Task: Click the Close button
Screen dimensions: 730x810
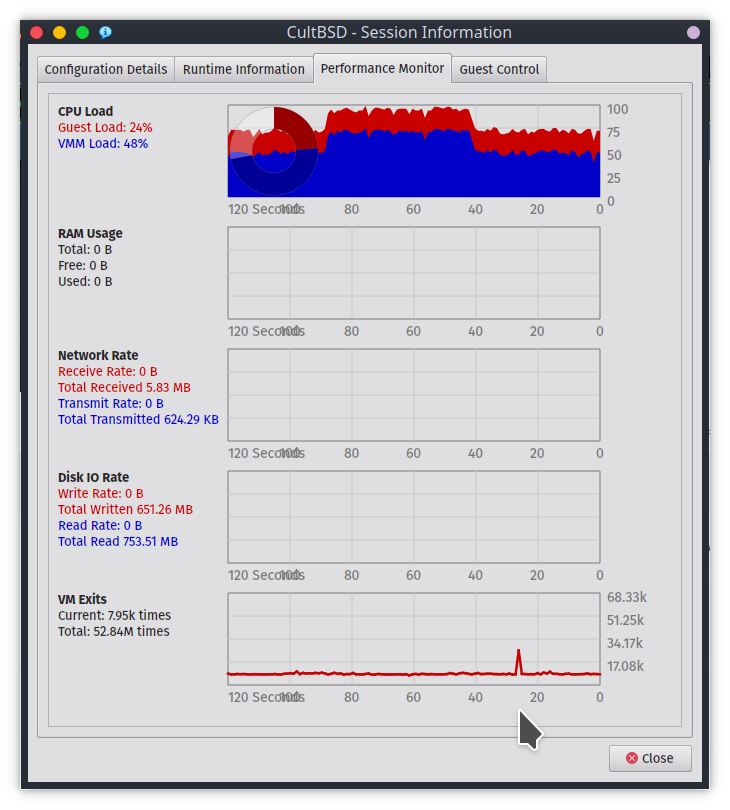Action: 649,758
